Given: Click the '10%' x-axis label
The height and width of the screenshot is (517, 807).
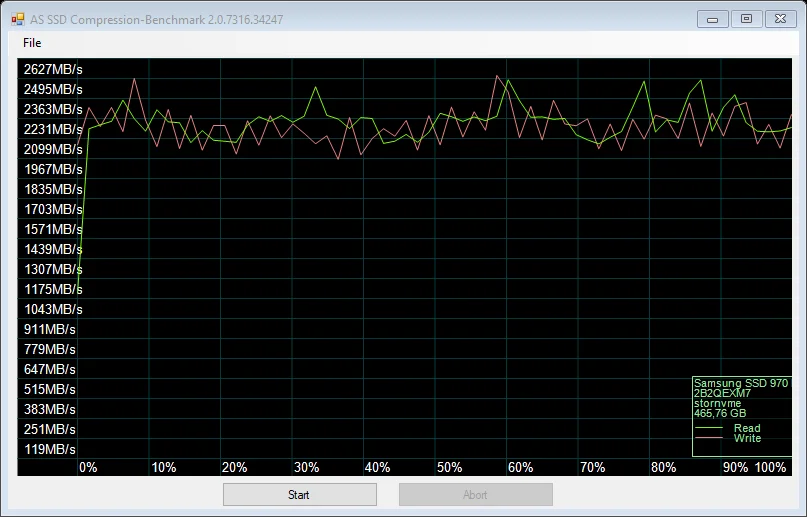Looking at the screenshot, I should pos(164,468).
